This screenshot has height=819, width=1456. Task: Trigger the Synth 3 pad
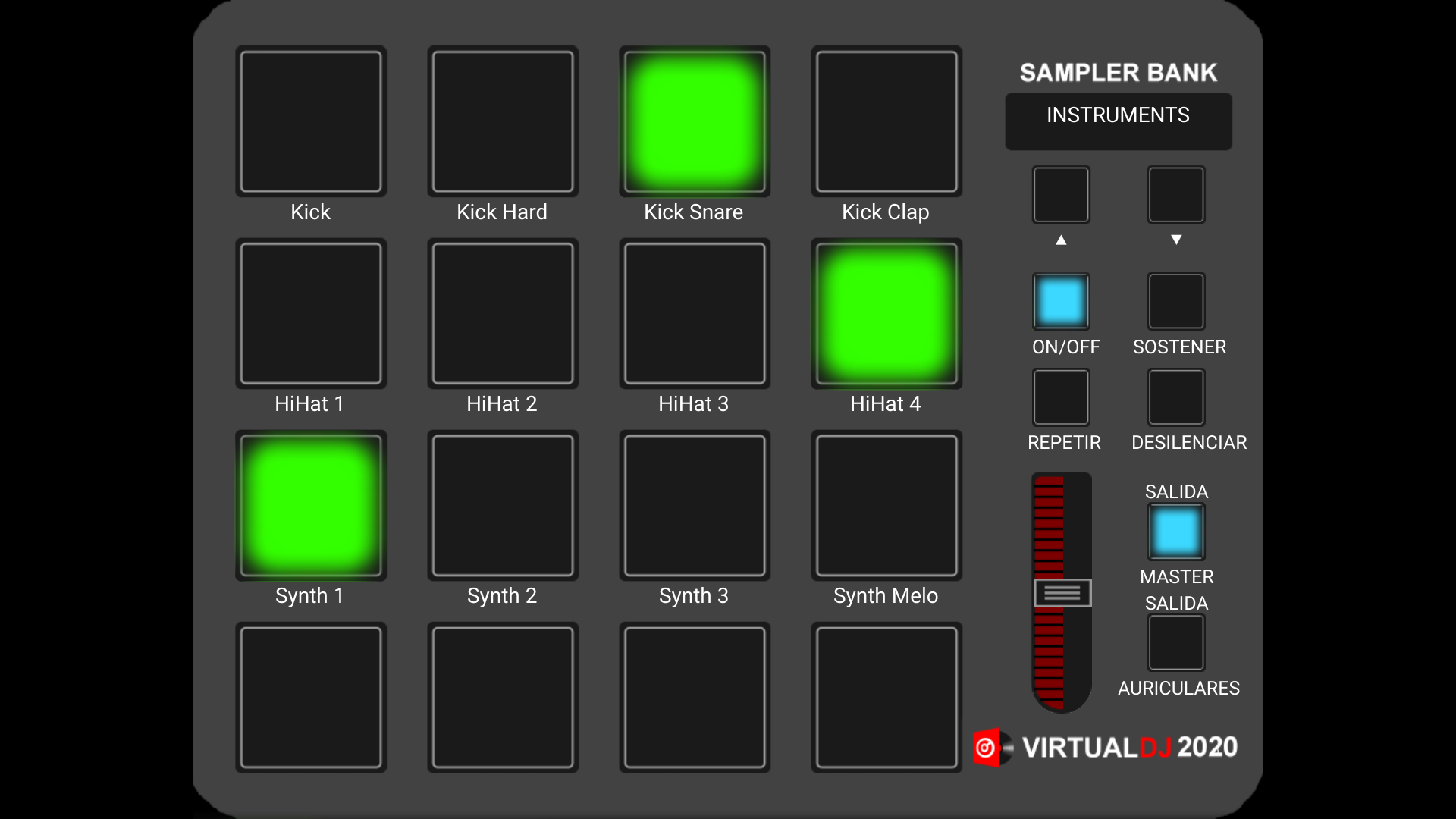[x=695, y=505]
